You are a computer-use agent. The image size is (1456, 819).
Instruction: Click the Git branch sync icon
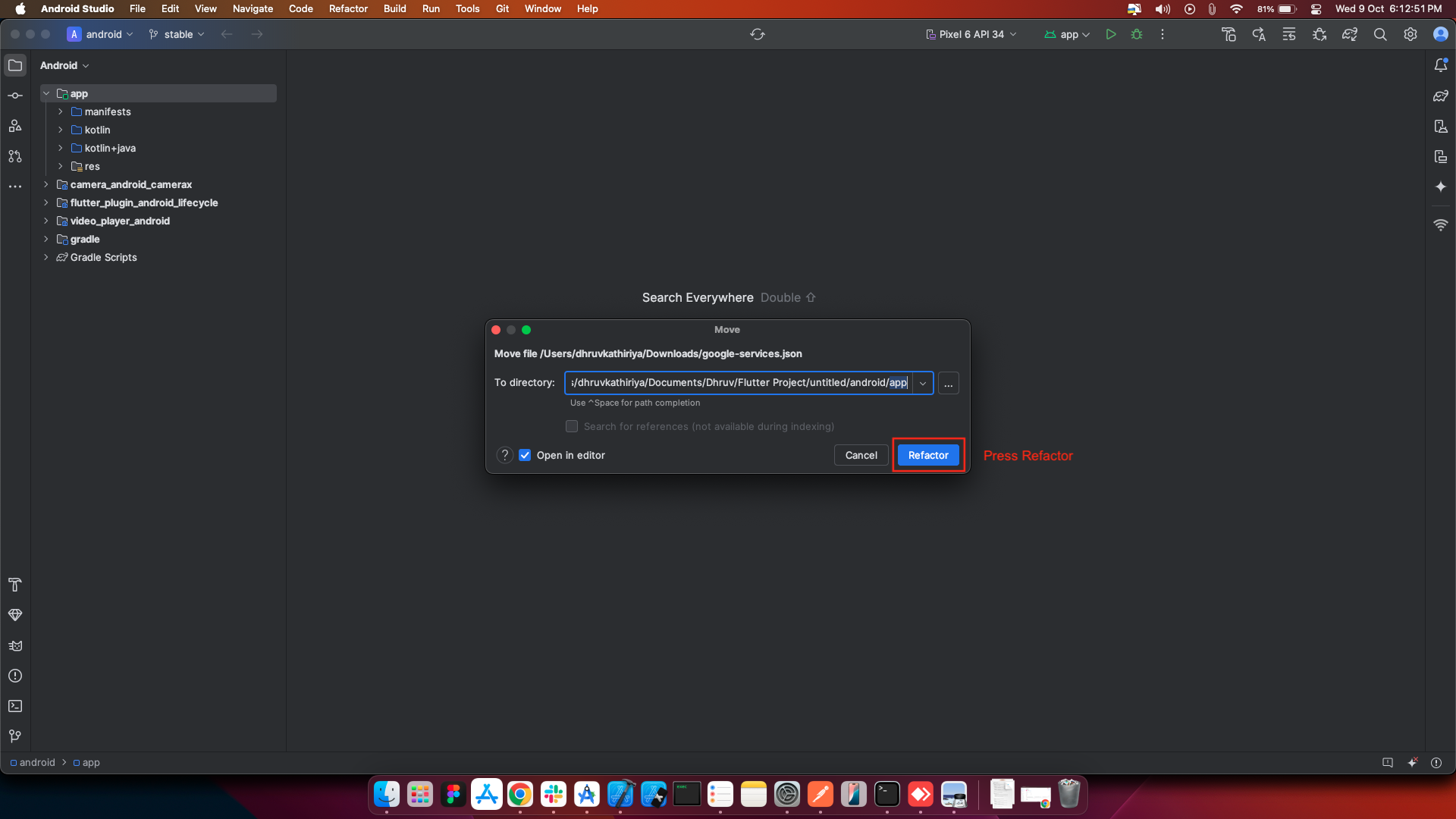click(757, 34)
